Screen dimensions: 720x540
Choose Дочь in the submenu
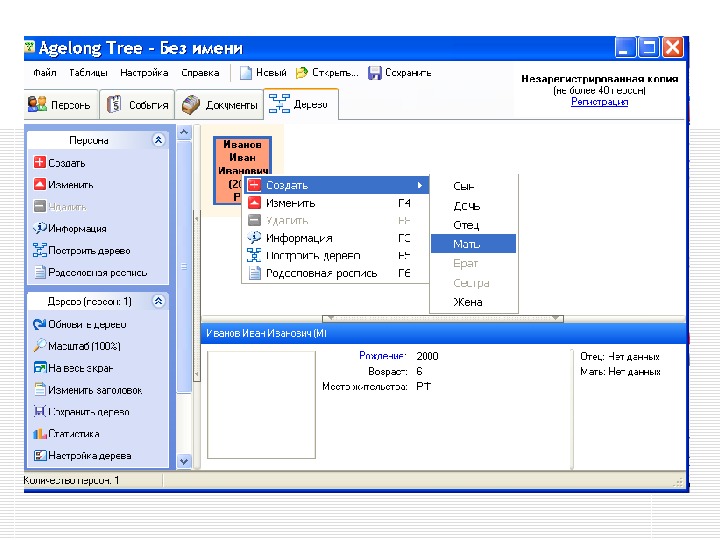tap(473, 206)
